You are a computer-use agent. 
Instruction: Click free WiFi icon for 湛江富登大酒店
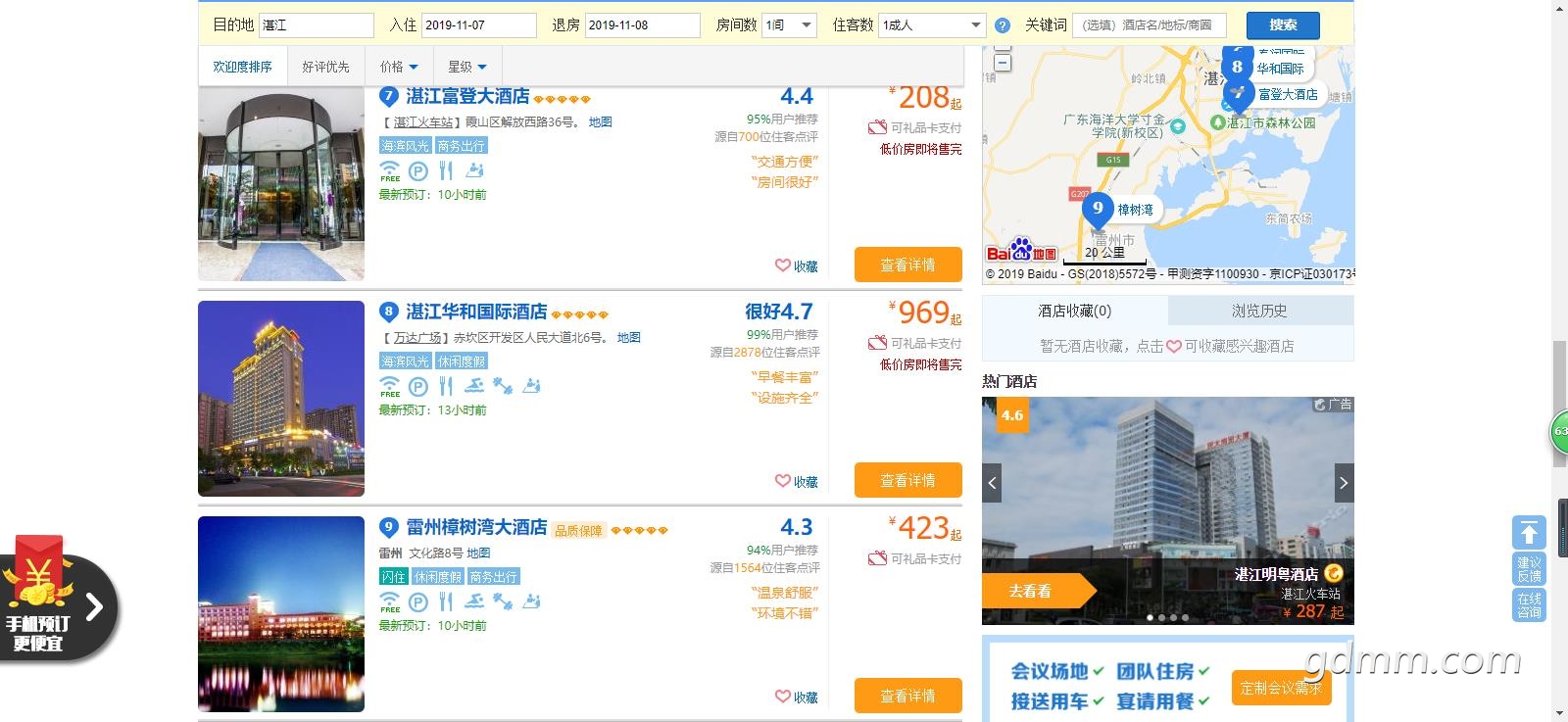point(390,172)
